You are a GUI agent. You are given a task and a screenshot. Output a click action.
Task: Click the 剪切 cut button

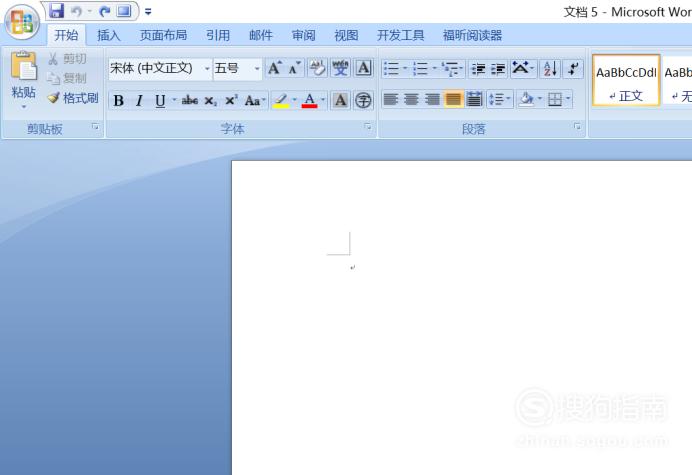pyautogui.click(x=67, y=59)
